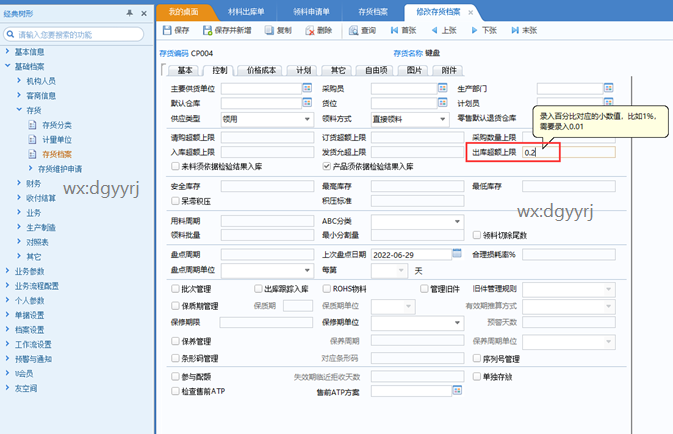Enable 批次管理 checkbox
The image size is (673, 434).
pos(175,288)
